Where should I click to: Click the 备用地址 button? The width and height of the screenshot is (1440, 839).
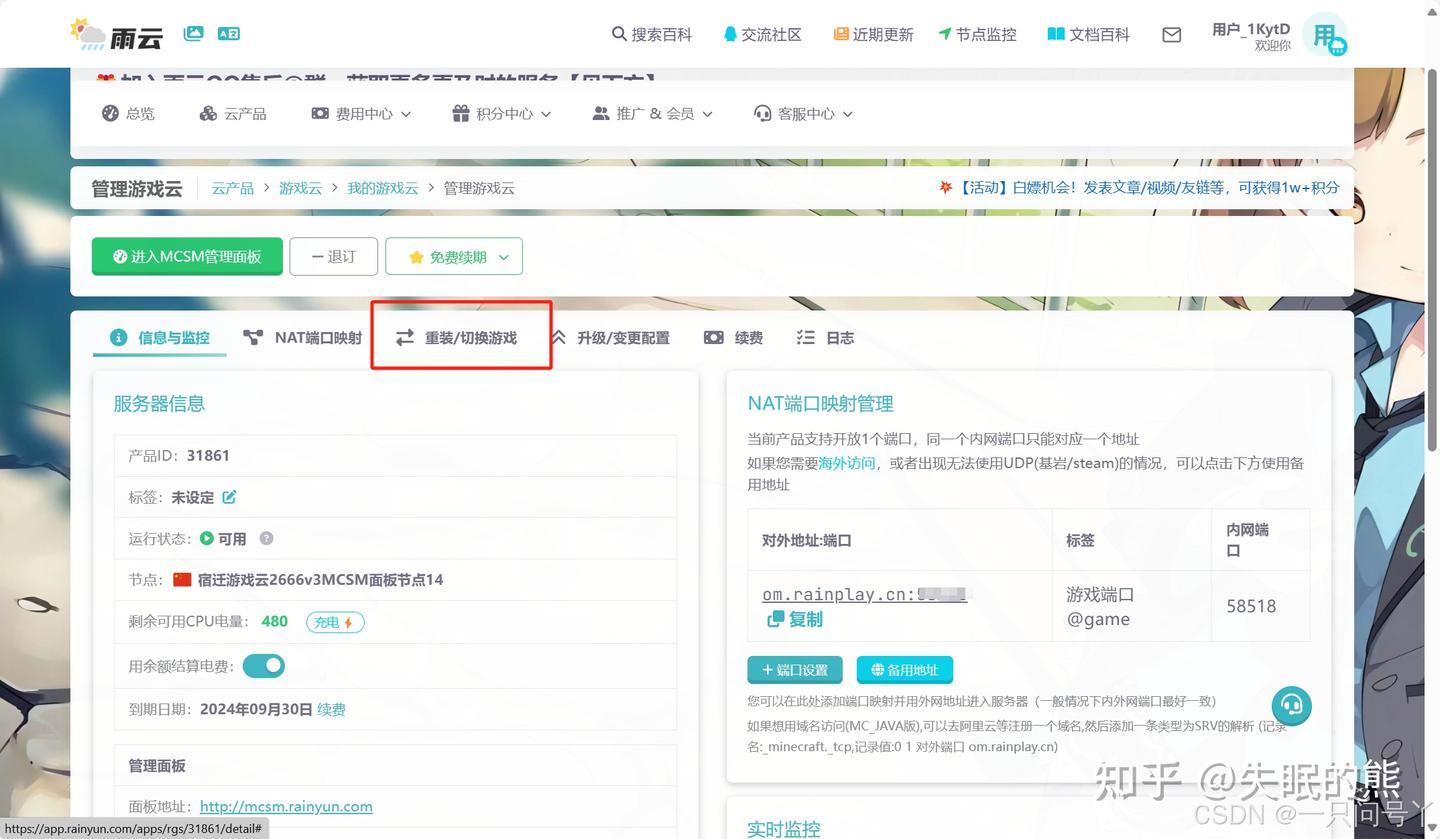(904, 669)
